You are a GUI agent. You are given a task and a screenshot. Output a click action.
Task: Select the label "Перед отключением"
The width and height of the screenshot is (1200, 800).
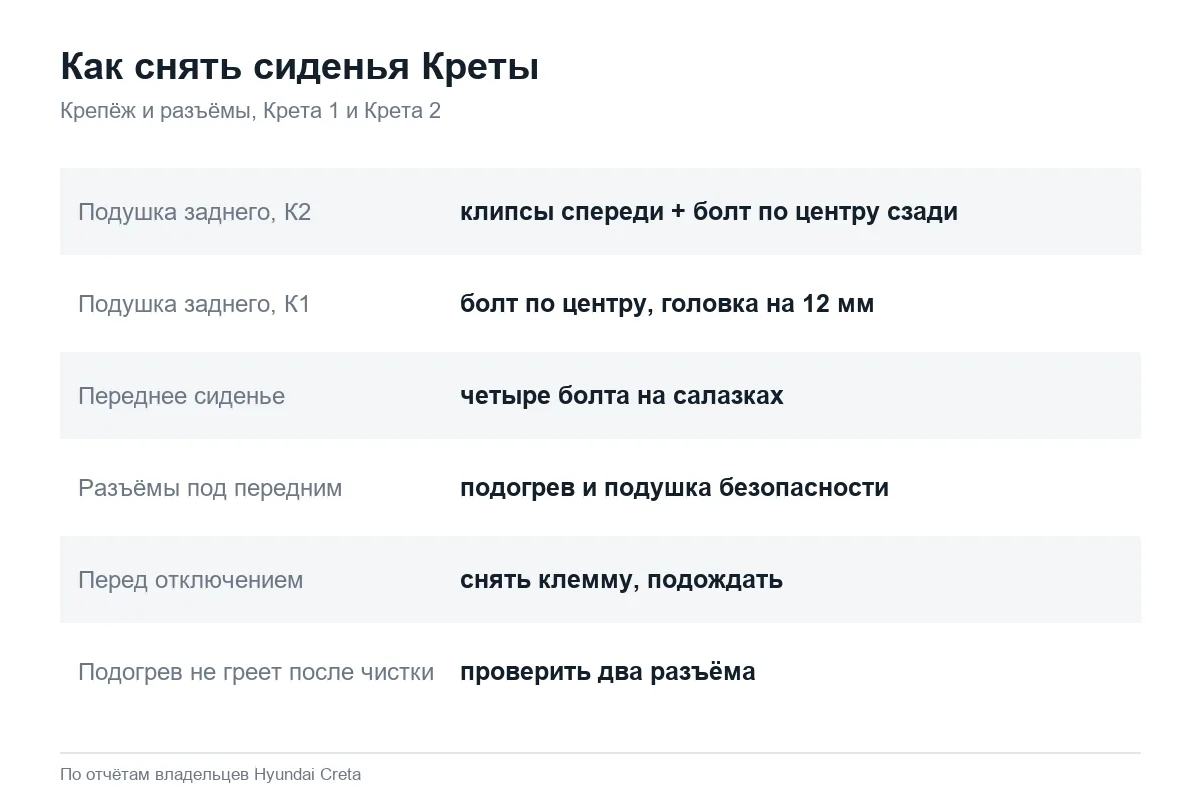coord(190,580)
